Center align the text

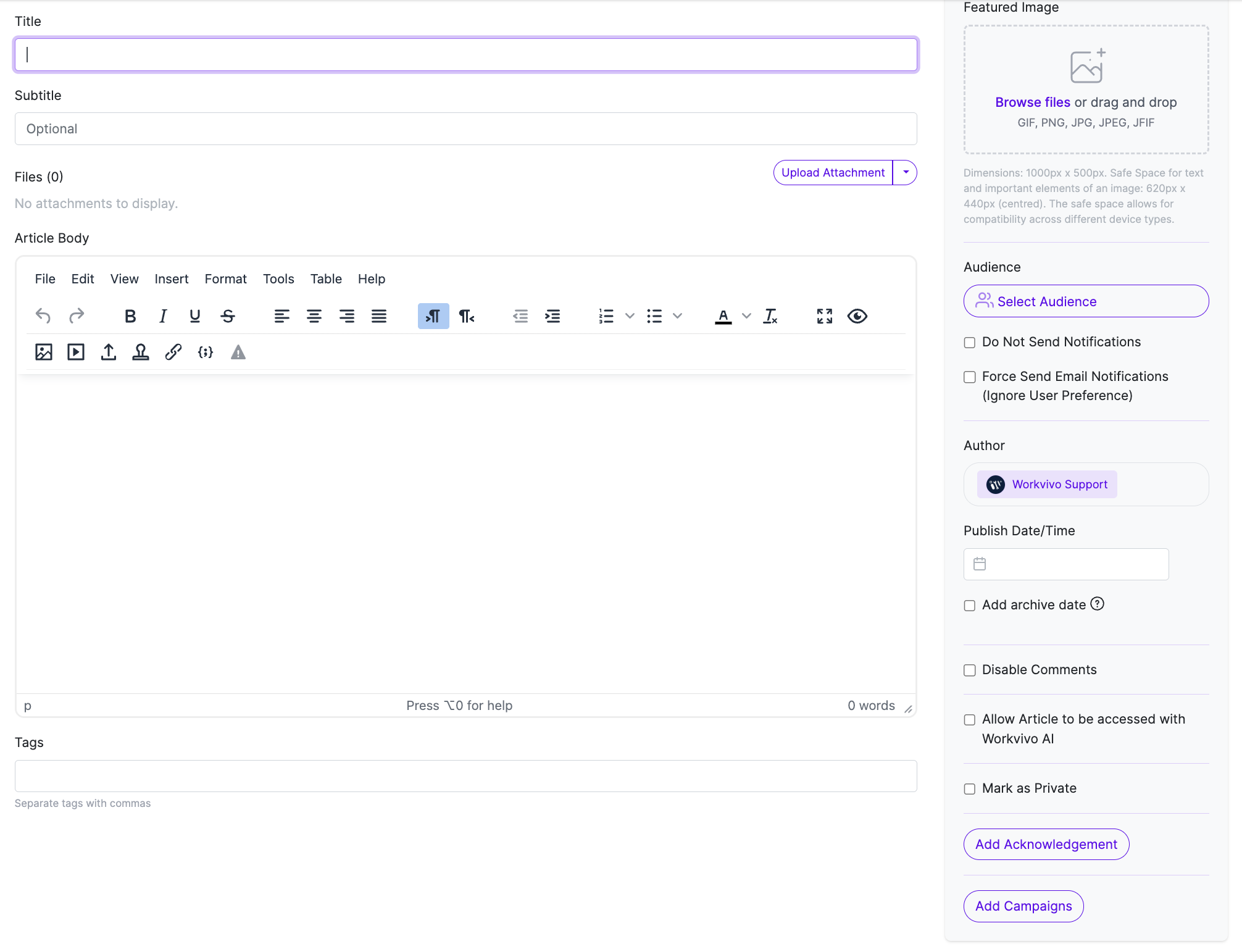[314, 316]
